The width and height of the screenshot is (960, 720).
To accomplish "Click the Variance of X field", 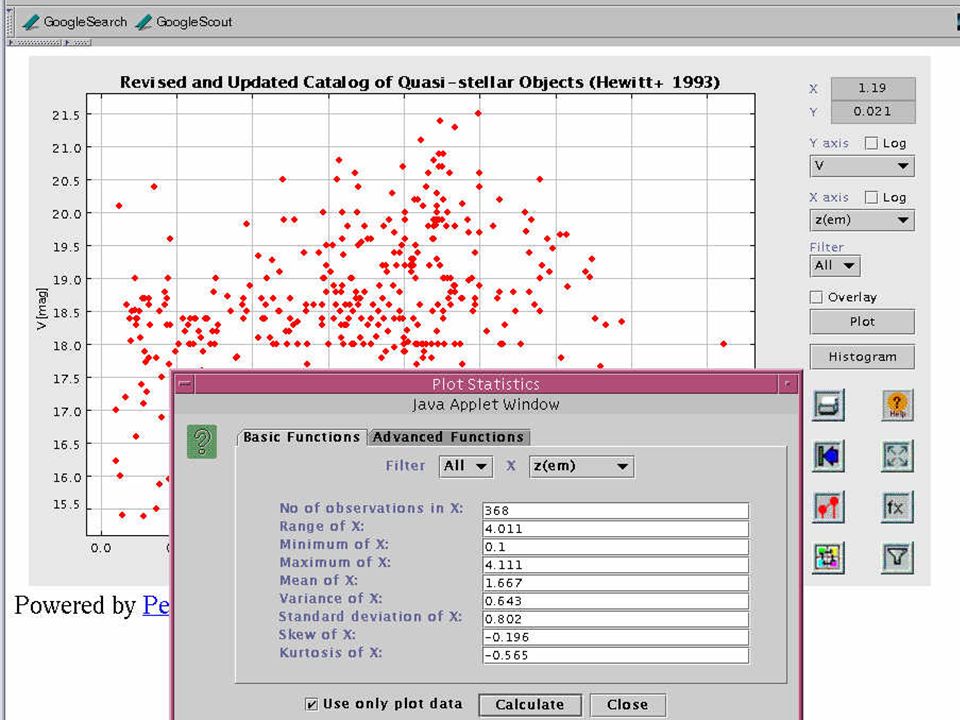I will 615,601.
